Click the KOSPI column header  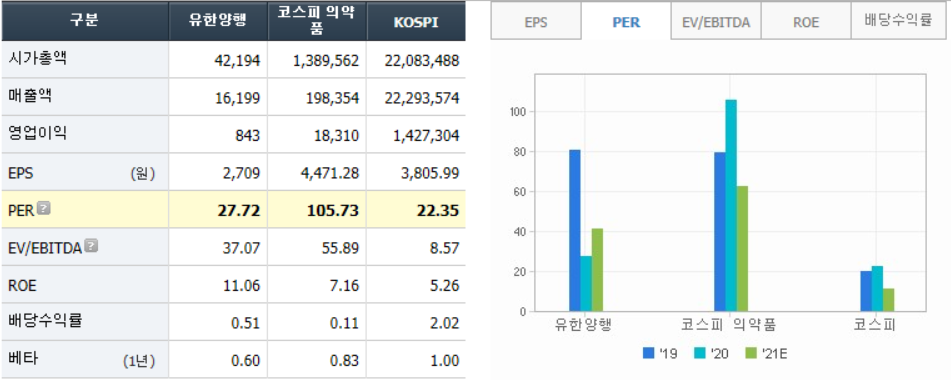(x=416, y=21)
